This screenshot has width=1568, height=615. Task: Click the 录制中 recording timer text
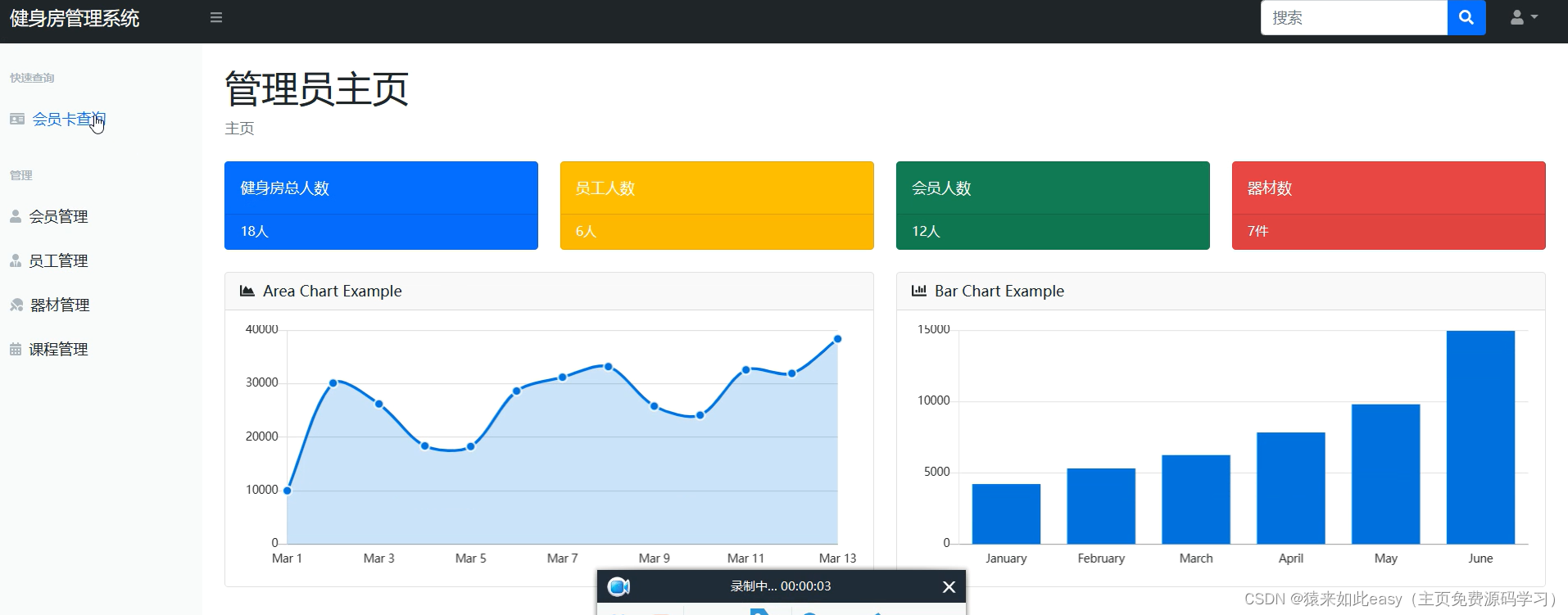point(781,586)
